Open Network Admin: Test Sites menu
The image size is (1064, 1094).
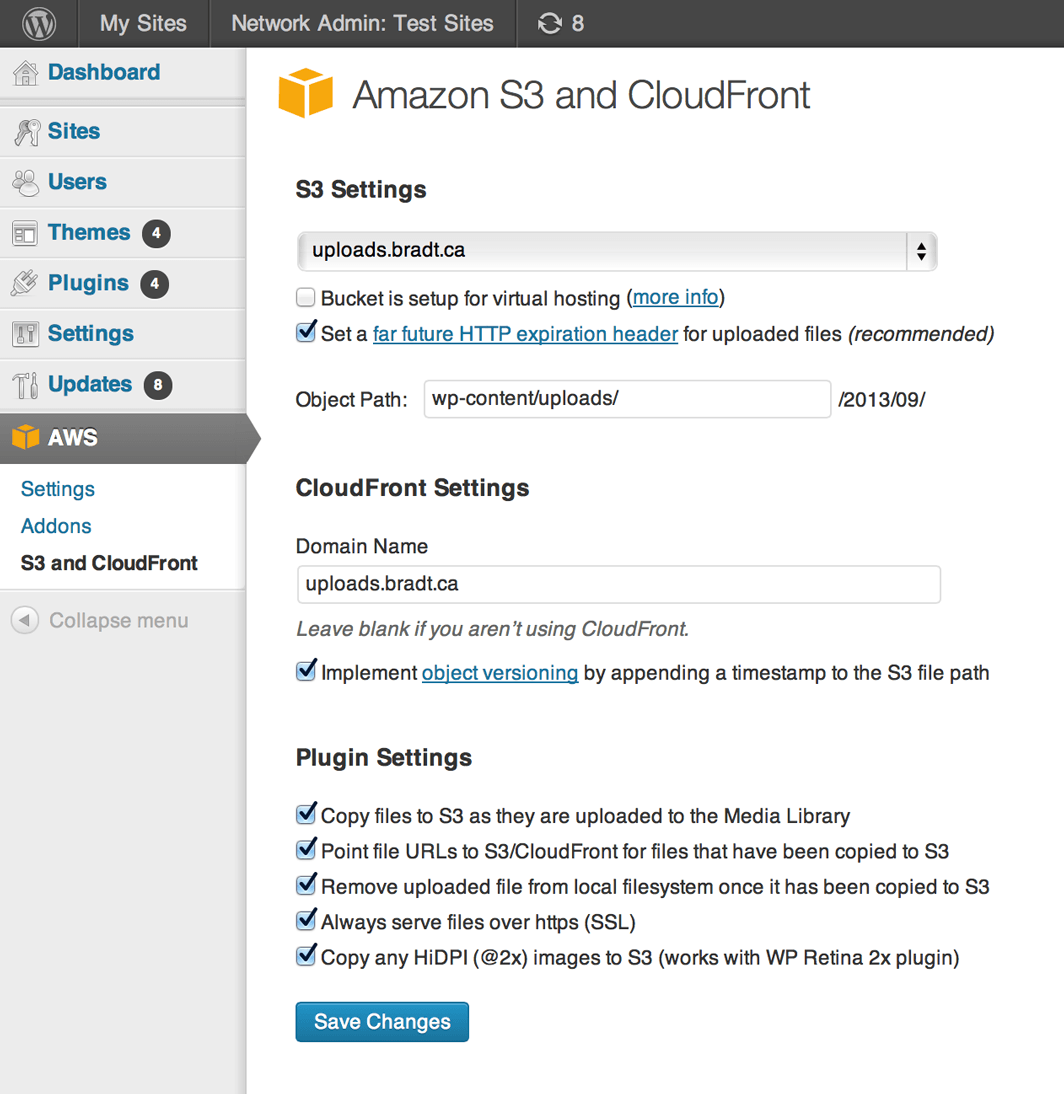362,24
